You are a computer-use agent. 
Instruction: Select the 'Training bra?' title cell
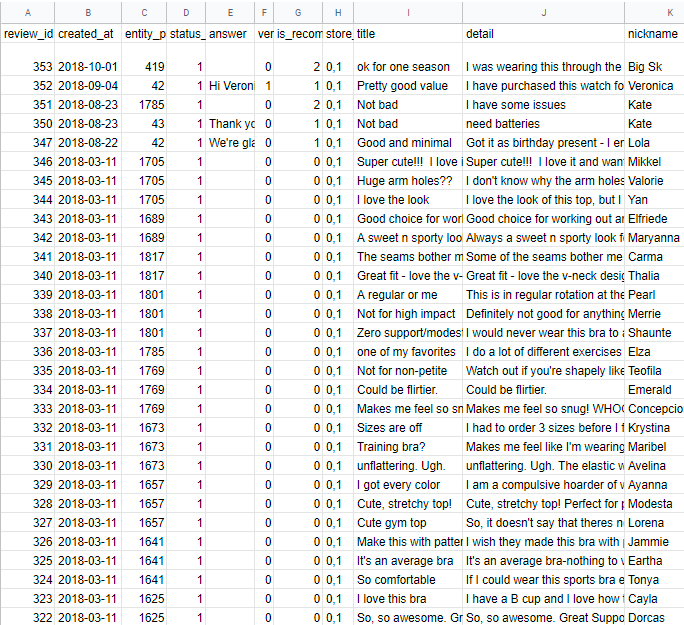coord(408,447)
